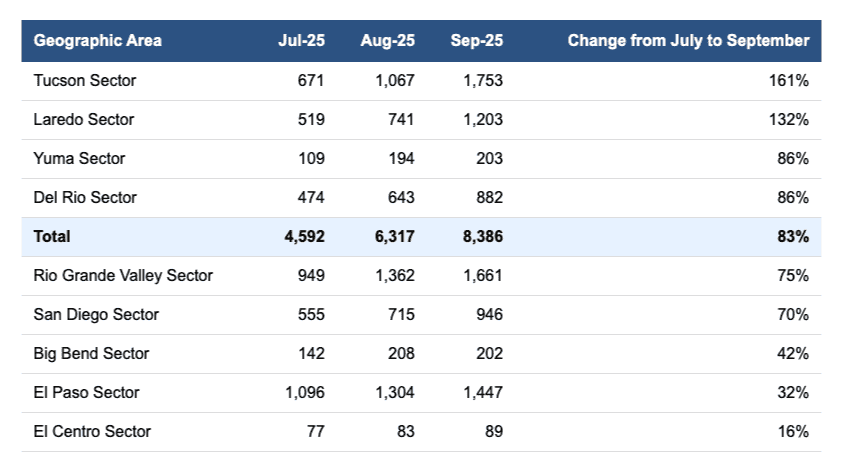Screen dimensions: 843x474
Task: Select the Total row's 83% change cell
Action: coord(792,237)
